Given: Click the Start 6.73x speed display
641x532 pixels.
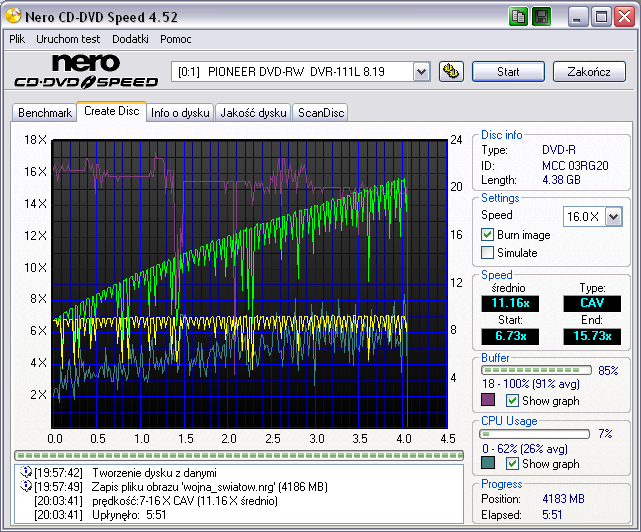Looking at the screenshot, I should tap(510, 337).
